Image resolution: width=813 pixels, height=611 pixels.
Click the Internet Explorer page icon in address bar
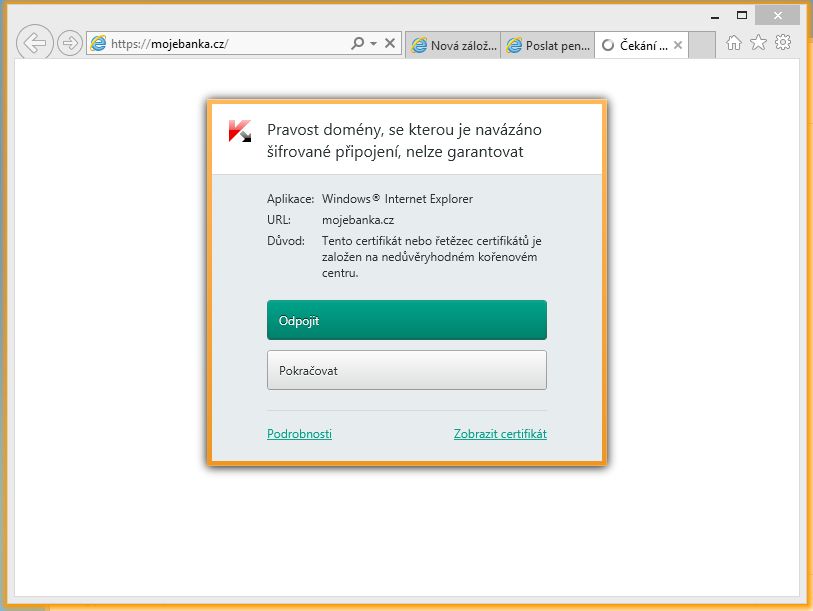pos(98,44)
